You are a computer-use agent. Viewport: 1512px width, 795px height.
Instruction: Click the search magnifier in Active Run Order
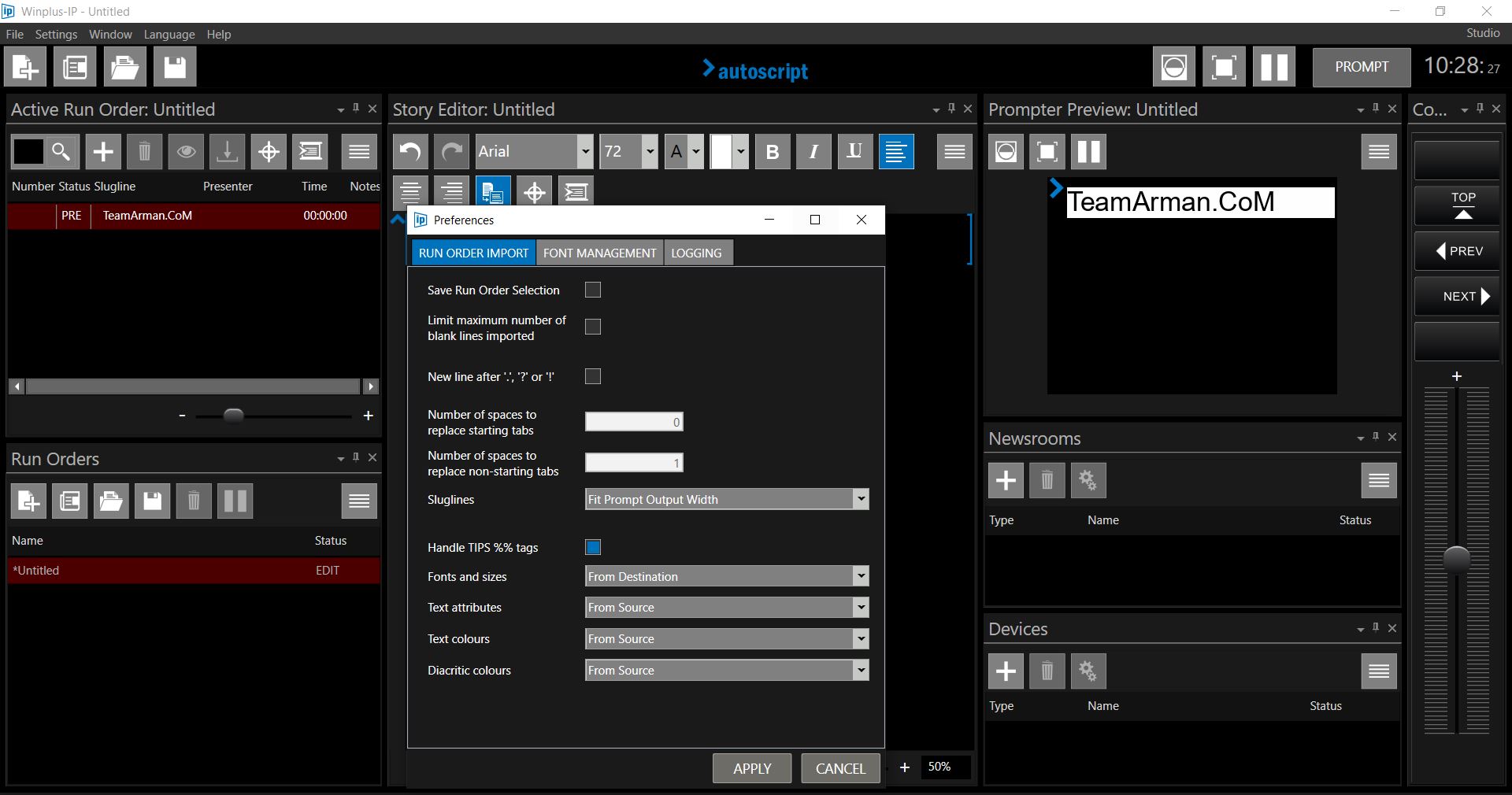(x=61, y=151)
